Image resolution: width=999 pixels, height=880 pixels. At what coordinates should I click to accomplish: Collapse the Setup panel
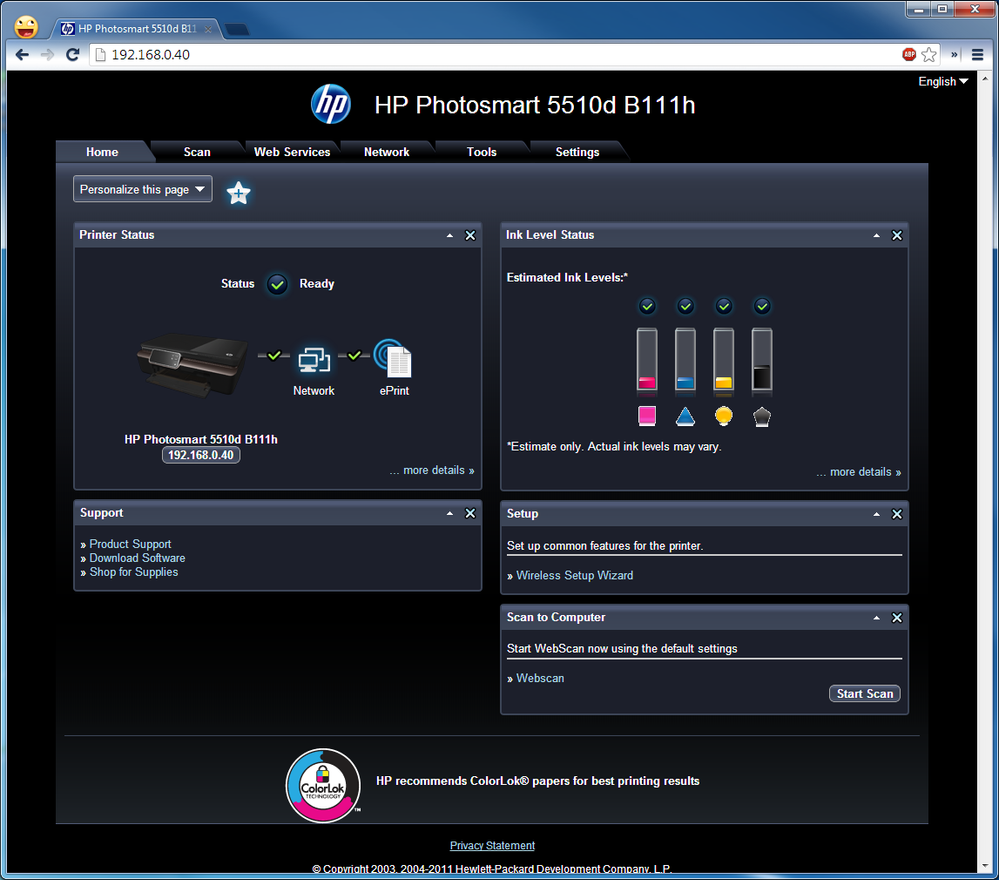877,514
